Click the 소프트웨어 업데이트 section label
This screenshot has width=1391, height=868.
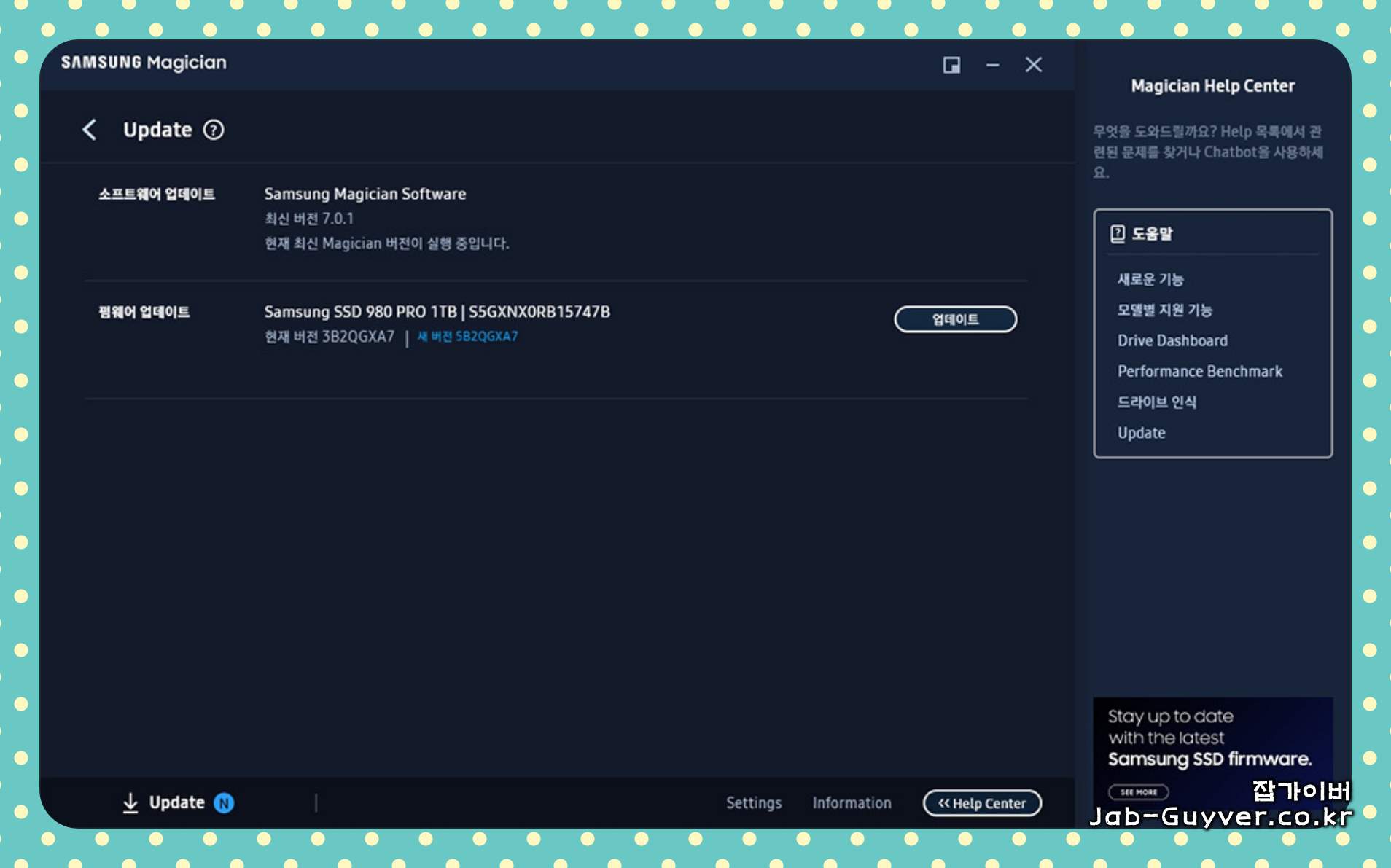coord(157,194)
